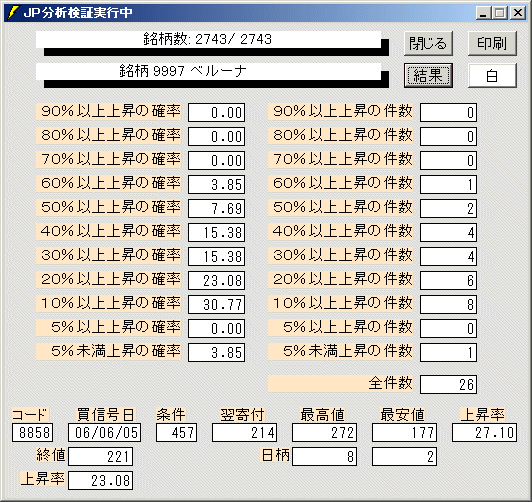Image resolution: width=532 pixels, height=502 pixels.
Task: Click the 30%以上上昇の確率 field showing 15.38
Action: pos(216,256)
